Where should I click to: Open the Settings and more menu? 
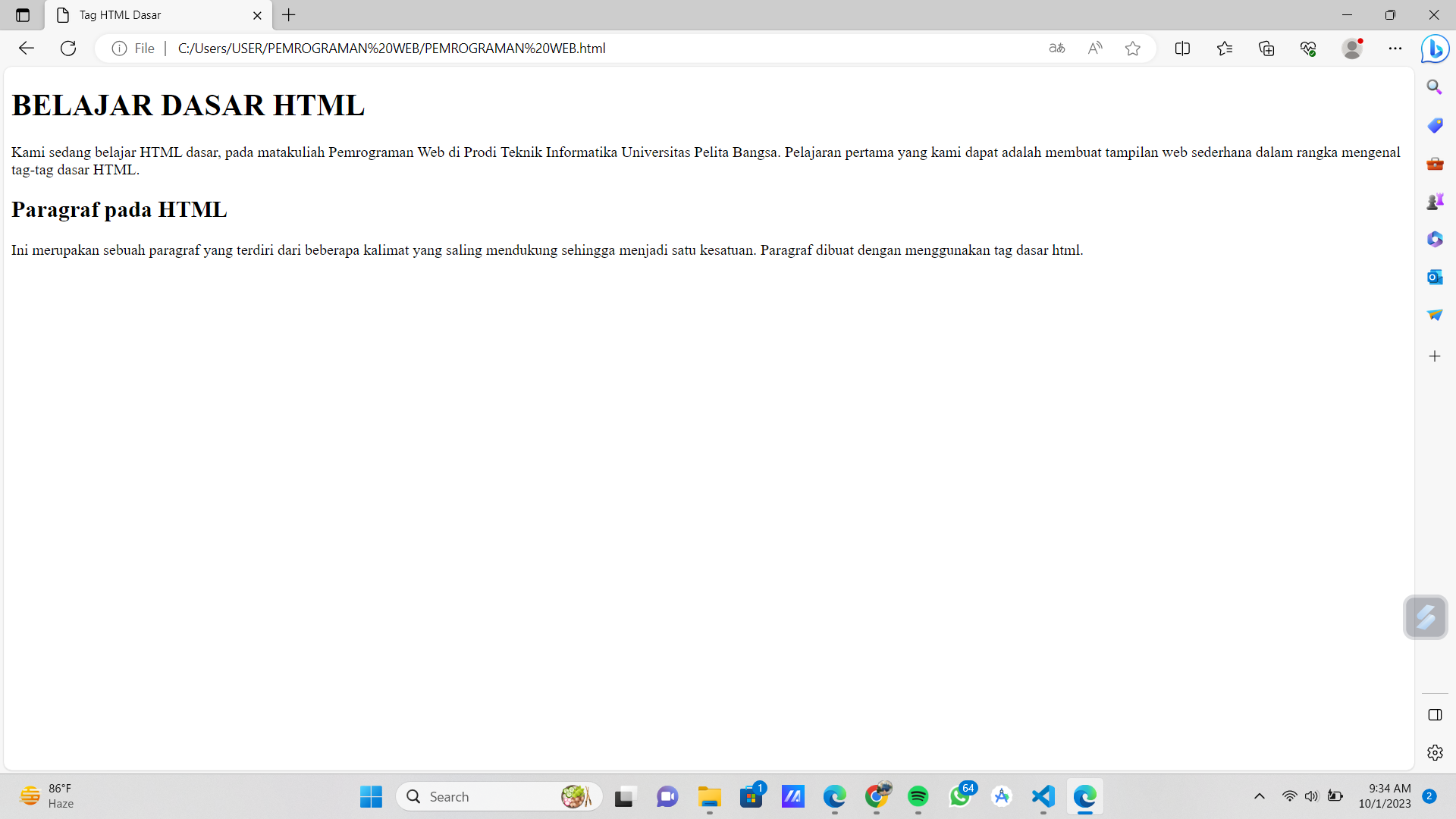1396,48
